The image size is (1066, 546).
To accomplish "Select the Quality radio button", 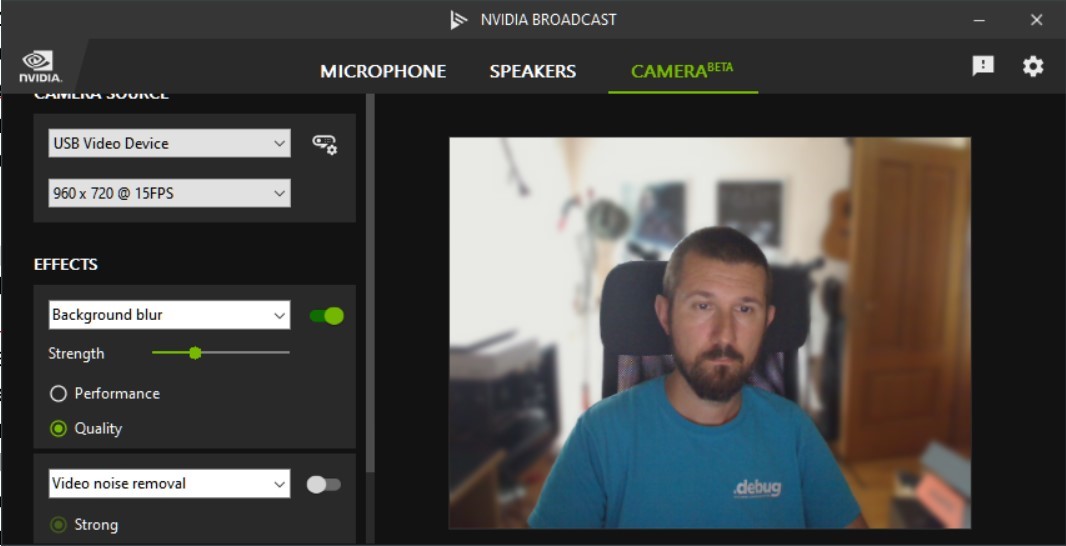I will [58, 428].
